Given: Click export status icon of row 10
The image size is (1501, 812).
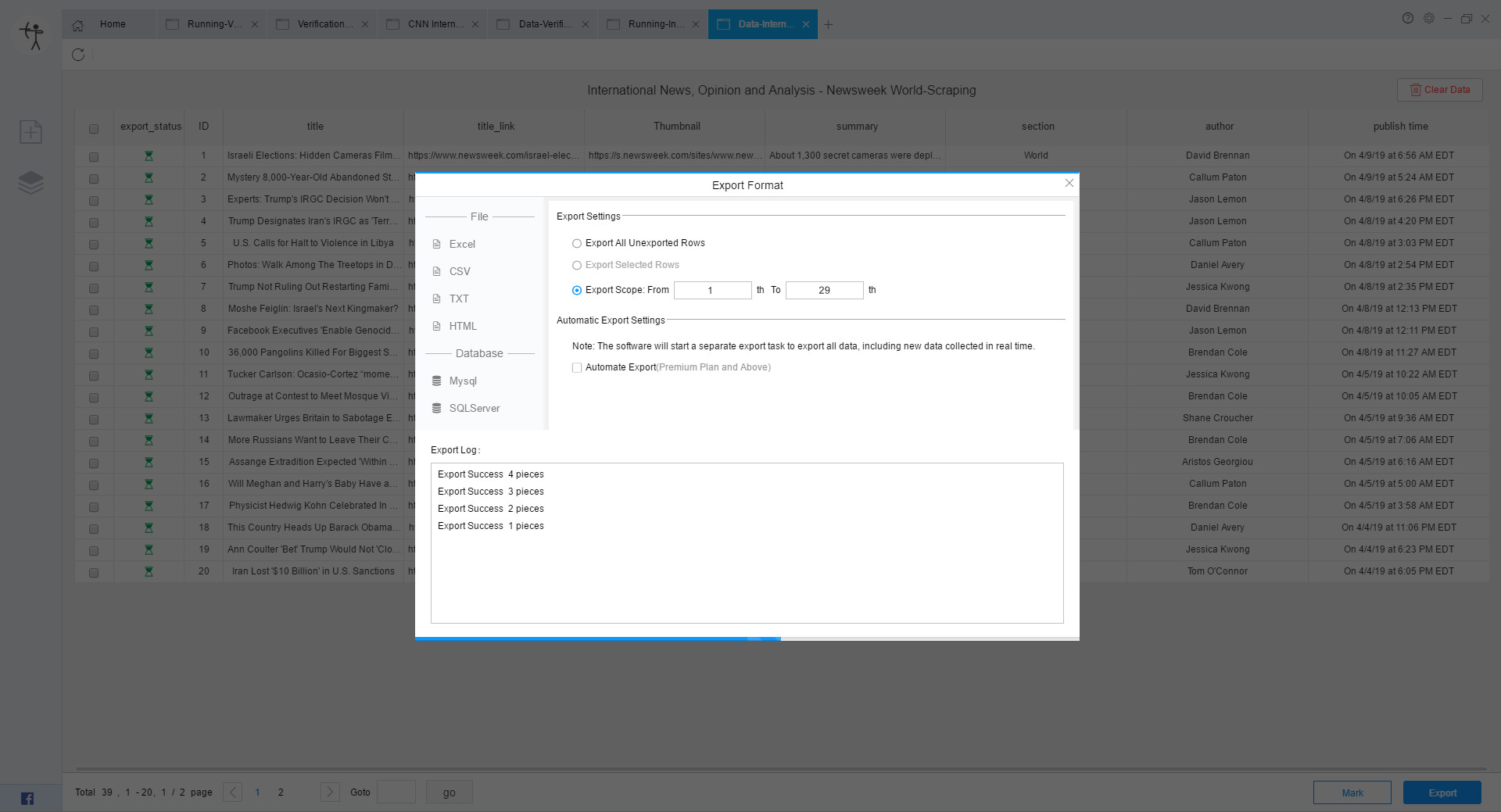Looking at the screenshot, I should click(x=149, y=353).
